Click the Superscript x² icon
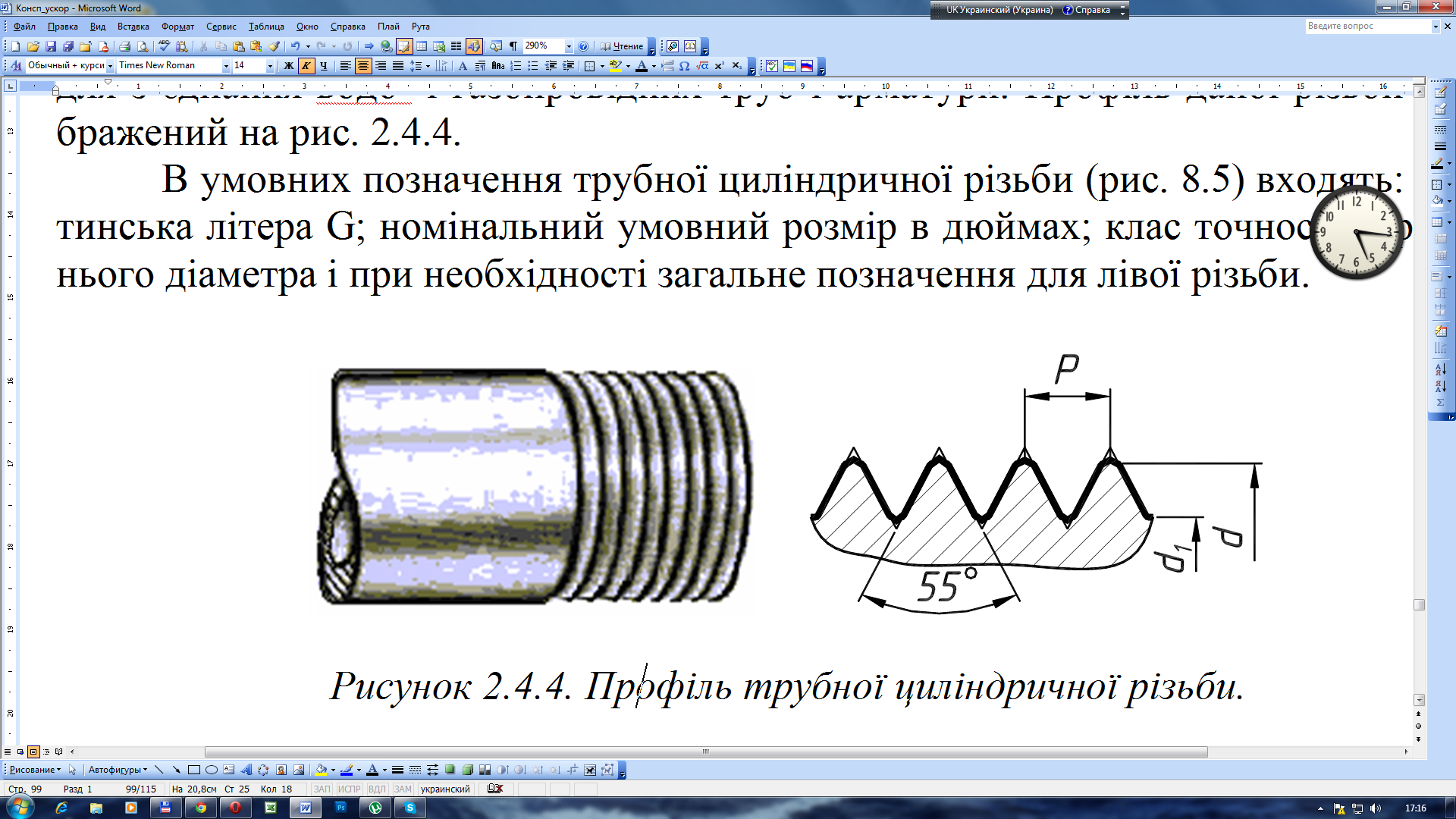 (x=719, y=66)
